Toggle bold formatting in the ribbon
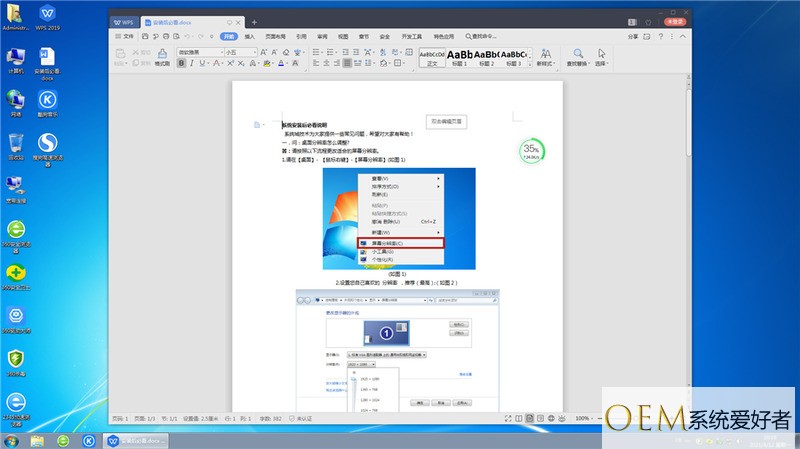This screenshot has height=449, width=800. (x=181, y=62)
